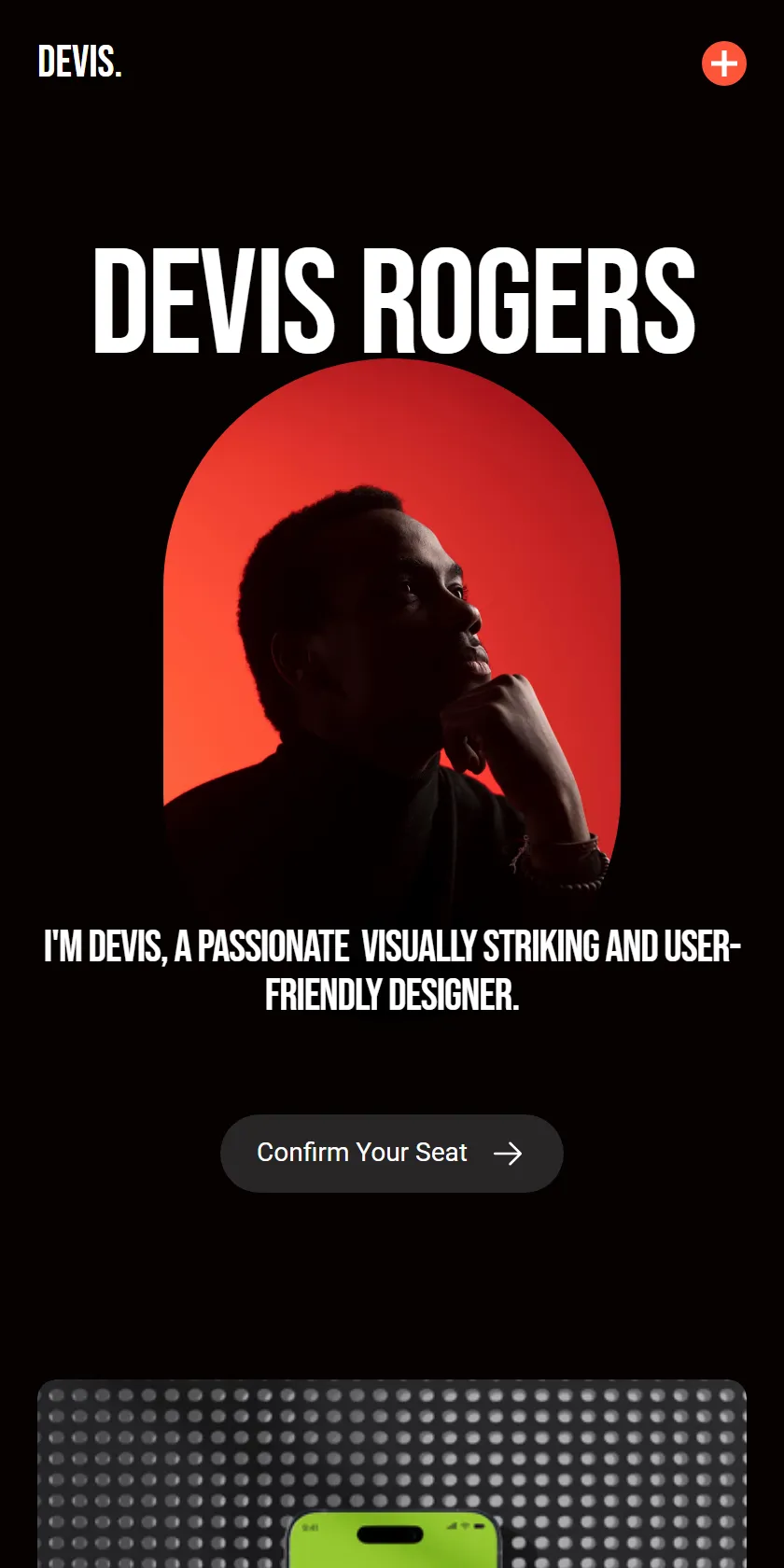This screenshot has height=1568, width=784.
Task: Click the Wi-Fi icon on the phone mockup
Action: click(x=465, y=1526)
